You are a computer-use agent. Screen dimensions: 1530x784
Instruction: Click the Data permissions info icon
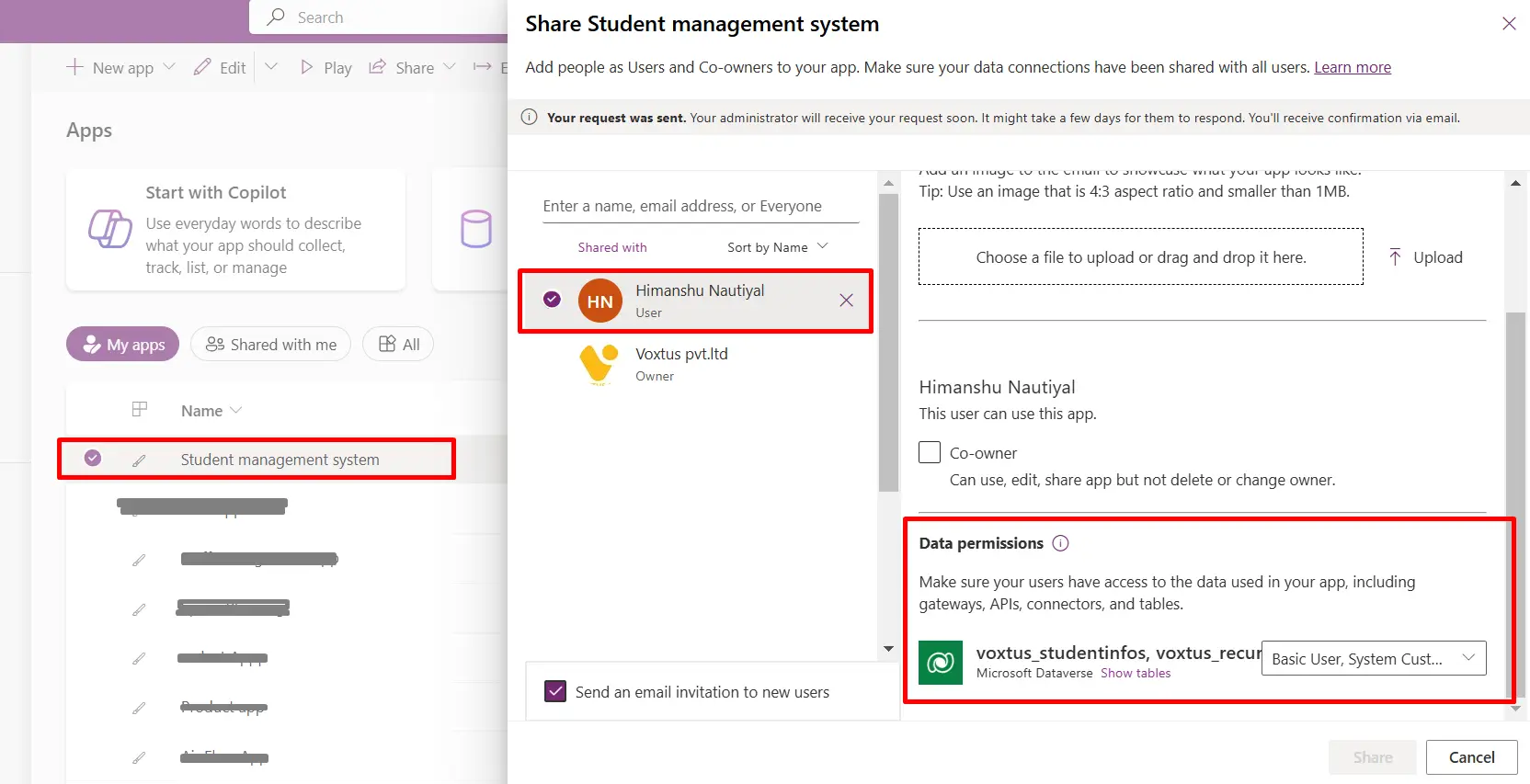point(1060,543)
